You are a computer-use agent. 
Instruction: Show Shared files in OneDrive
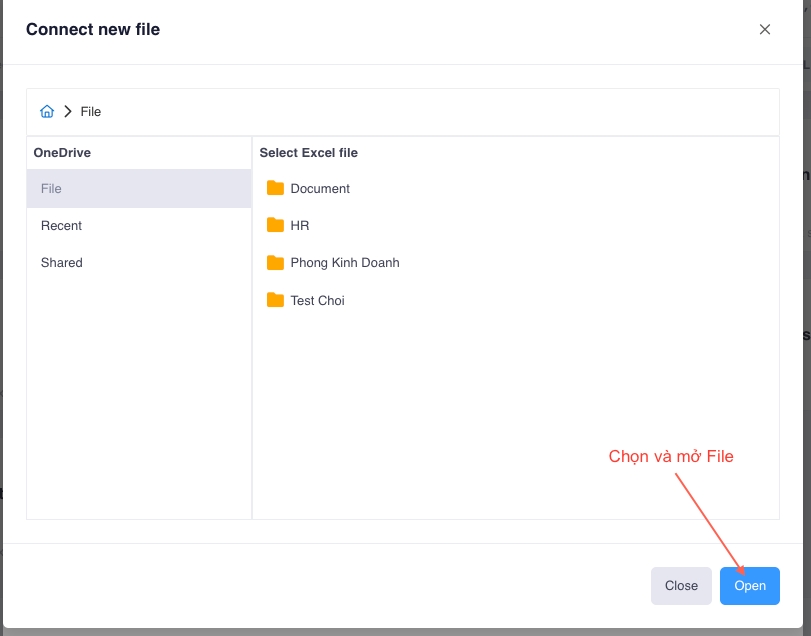(61, 263)
